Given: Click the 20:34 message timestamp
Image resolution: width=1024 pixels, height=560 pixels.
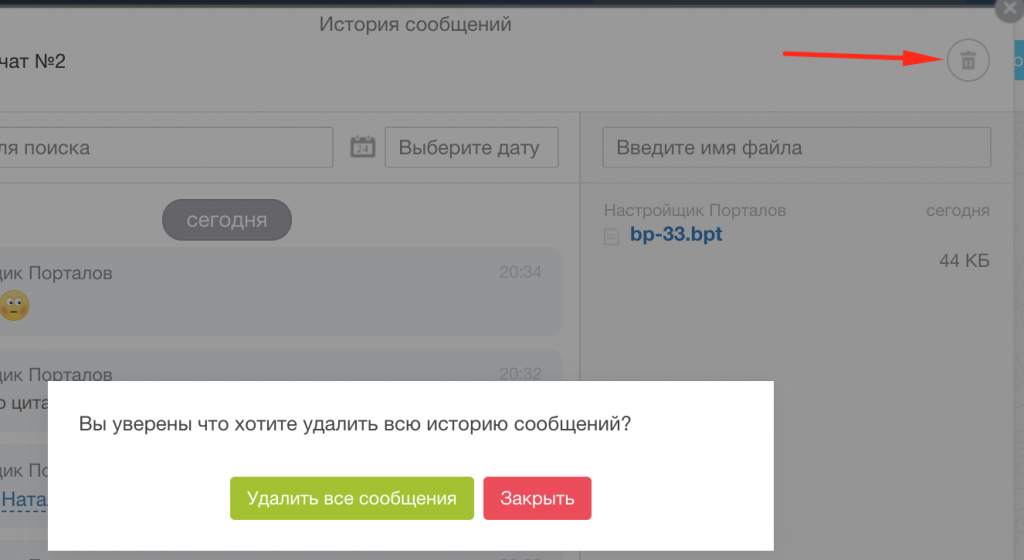Looking at the screenshot, I should pyautogui.click(x=520, y=272).
